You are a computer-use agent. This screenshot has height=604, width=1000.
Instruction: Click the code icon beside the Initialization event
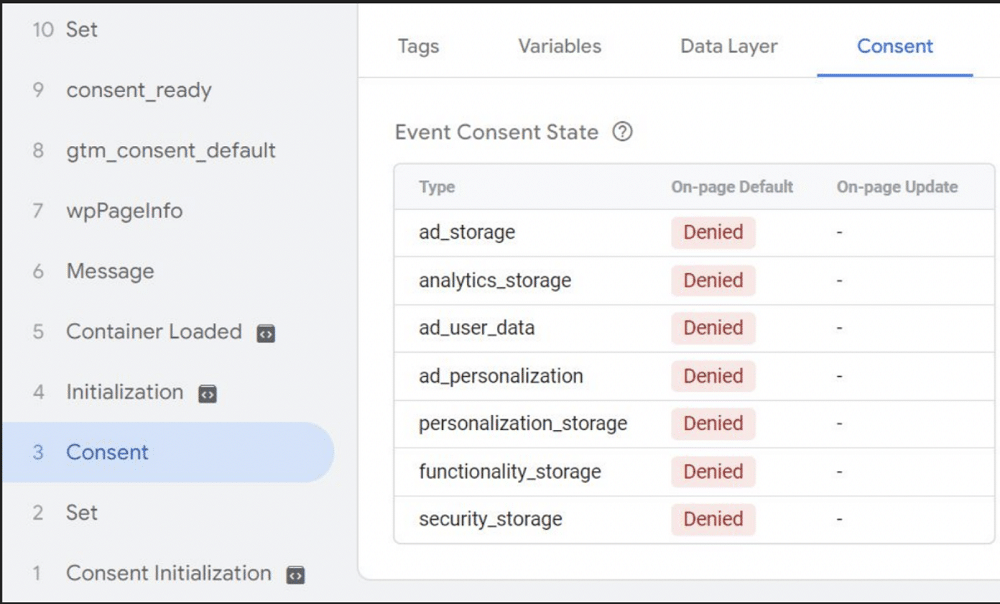pos(206,393)
